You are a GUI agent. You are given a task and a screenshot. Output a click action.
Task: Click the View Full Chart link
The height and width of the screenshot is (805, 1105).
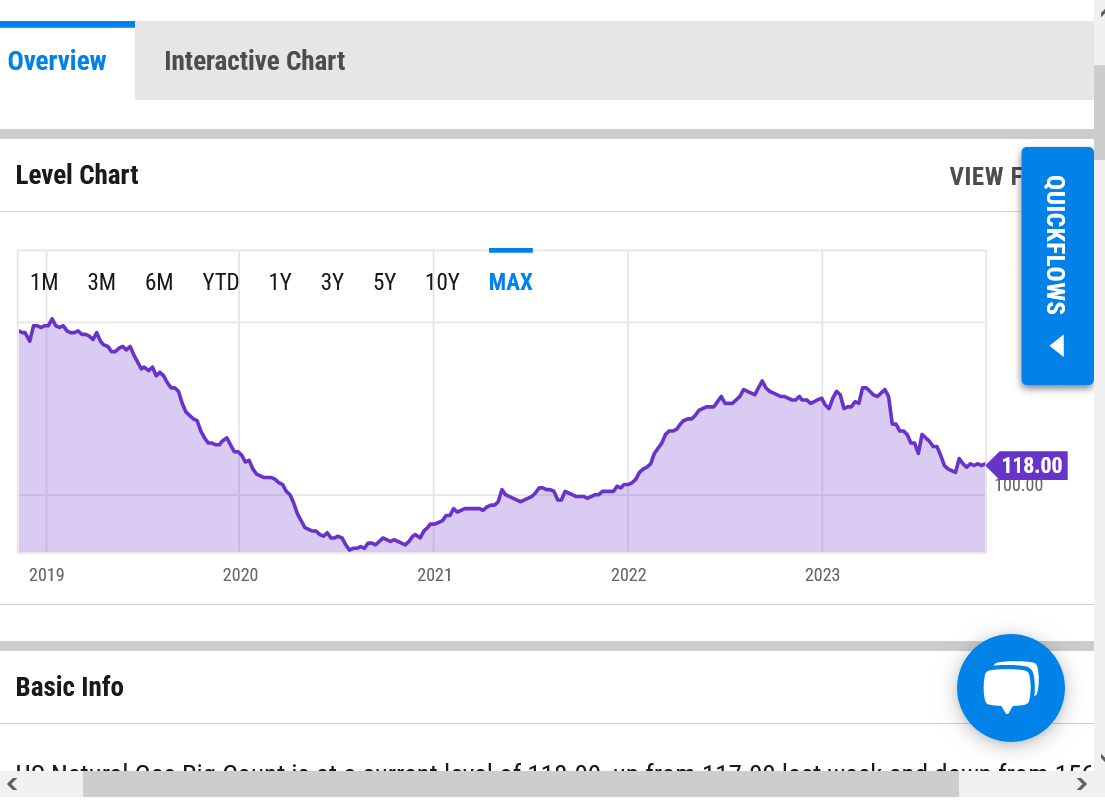pos(983,176)
